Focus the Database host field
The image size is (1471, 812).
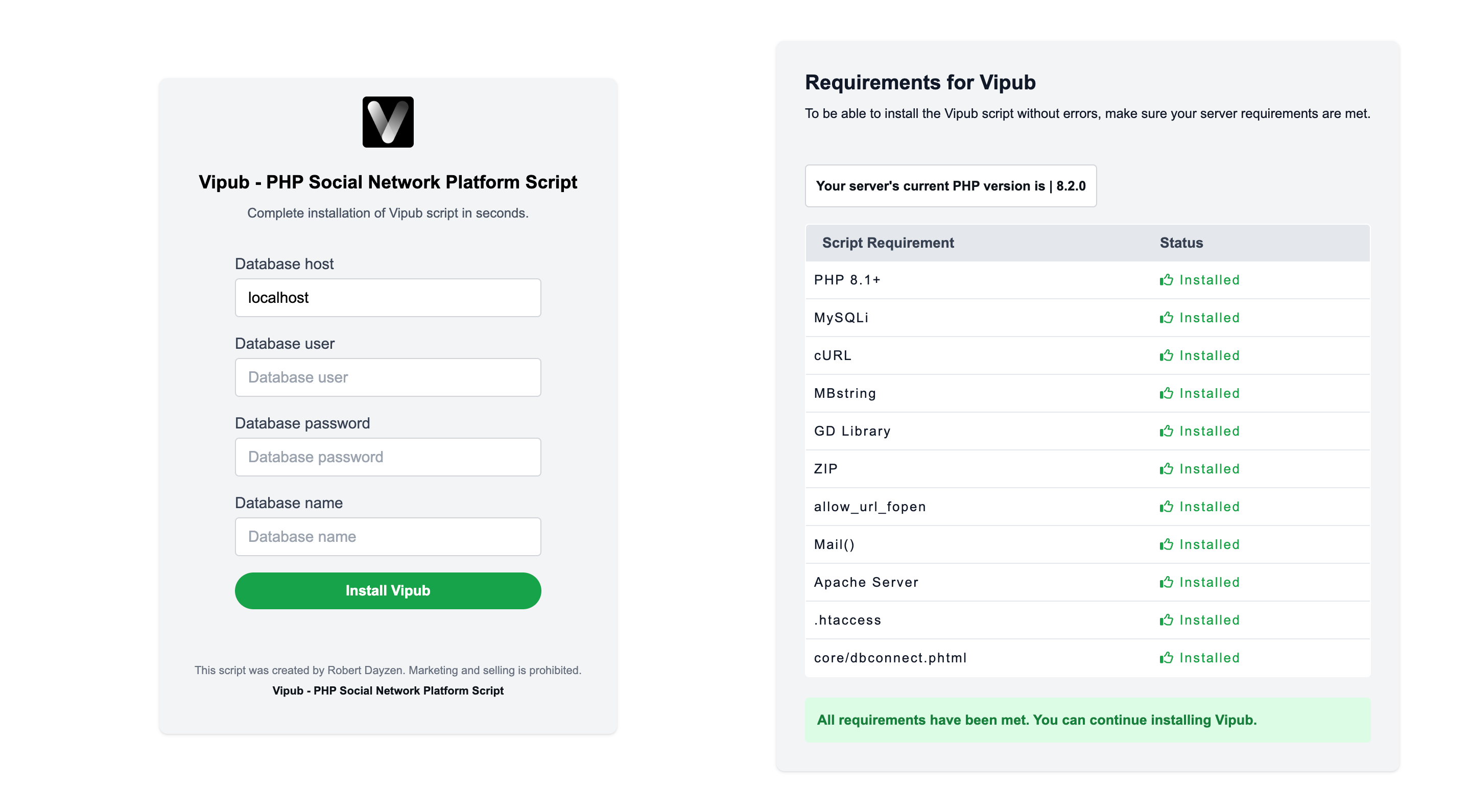(388, 298)
